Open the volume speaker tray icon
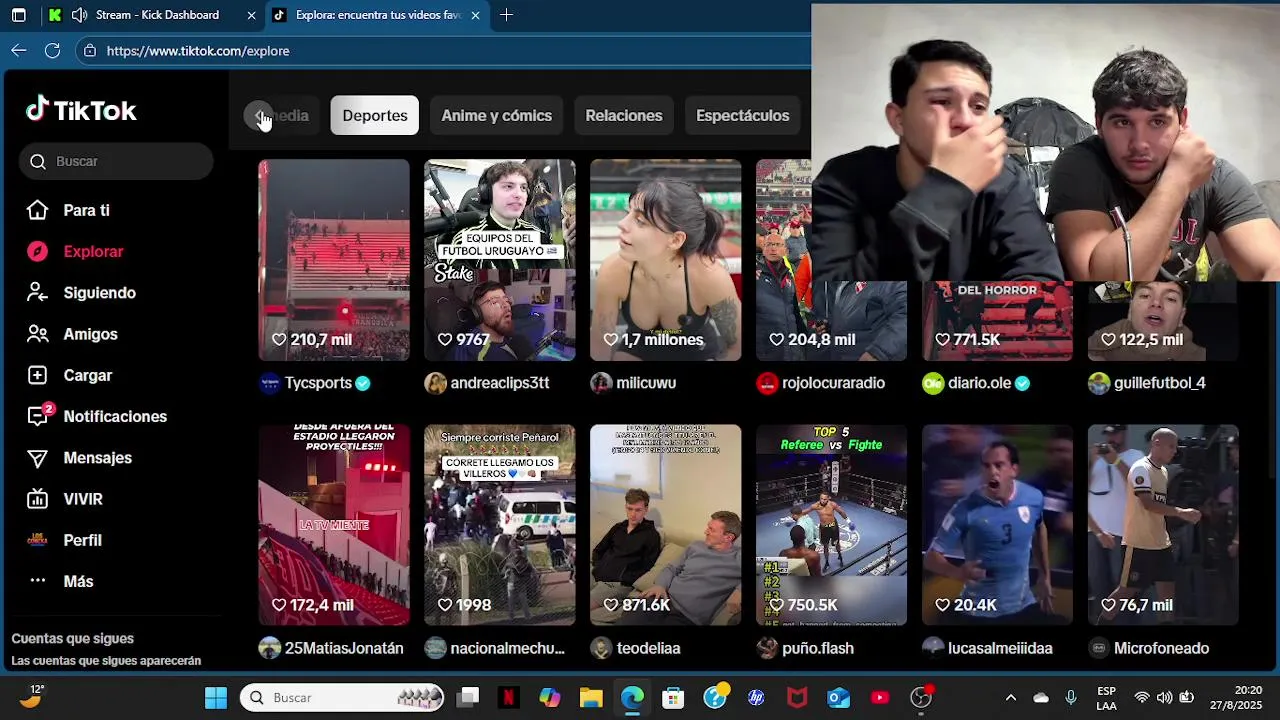Image resolution: width=1280 pixels, height=720 pixels. 1164,697
